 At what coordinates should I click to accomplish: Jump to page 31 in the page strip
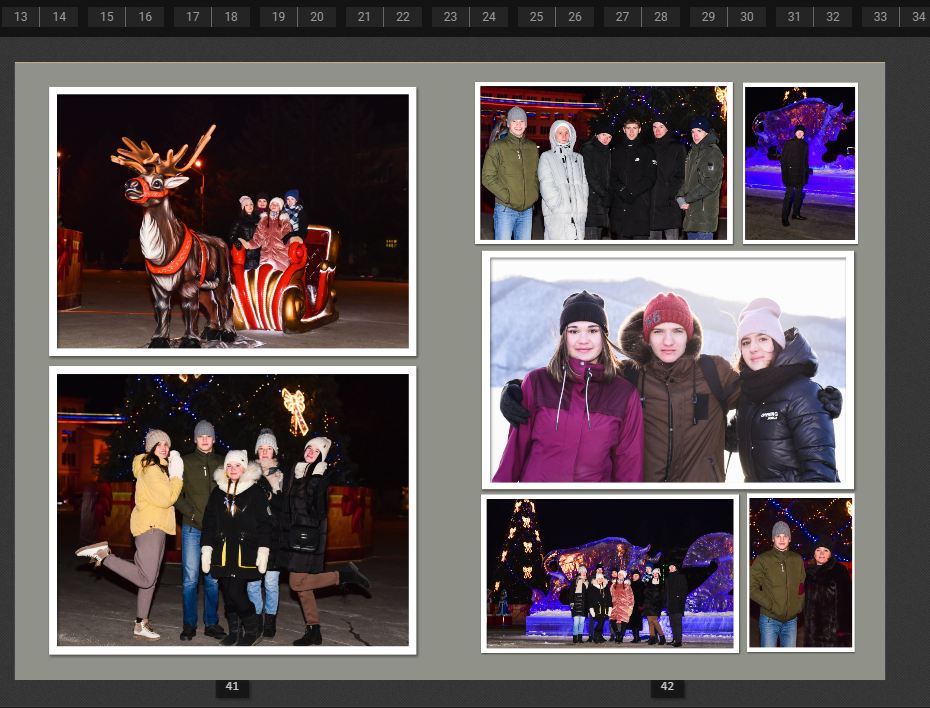(794, 17)
